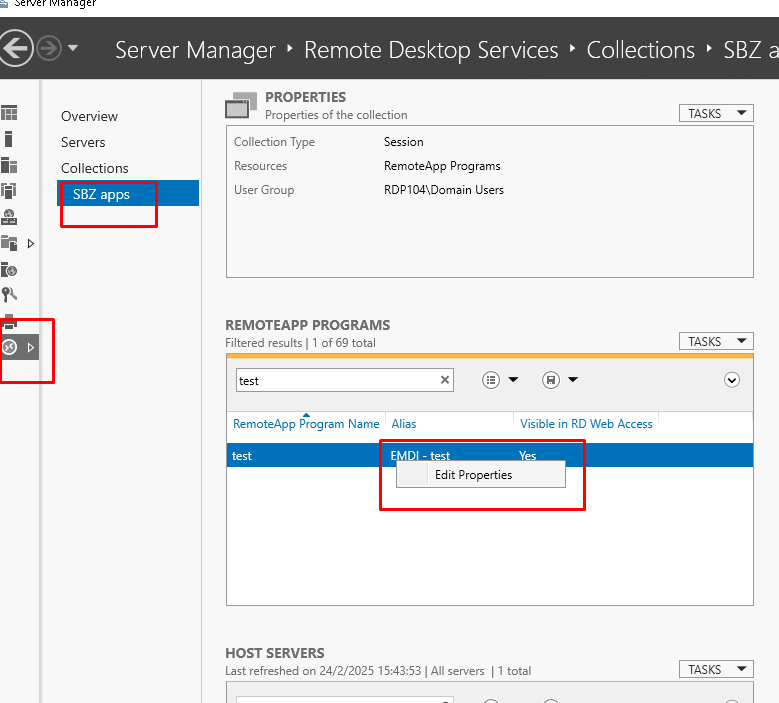Image resolution: width=779 pixels, height=703 pixels.
Task: Expand the File and Storage Services arrow
Action: click(31, 243)
